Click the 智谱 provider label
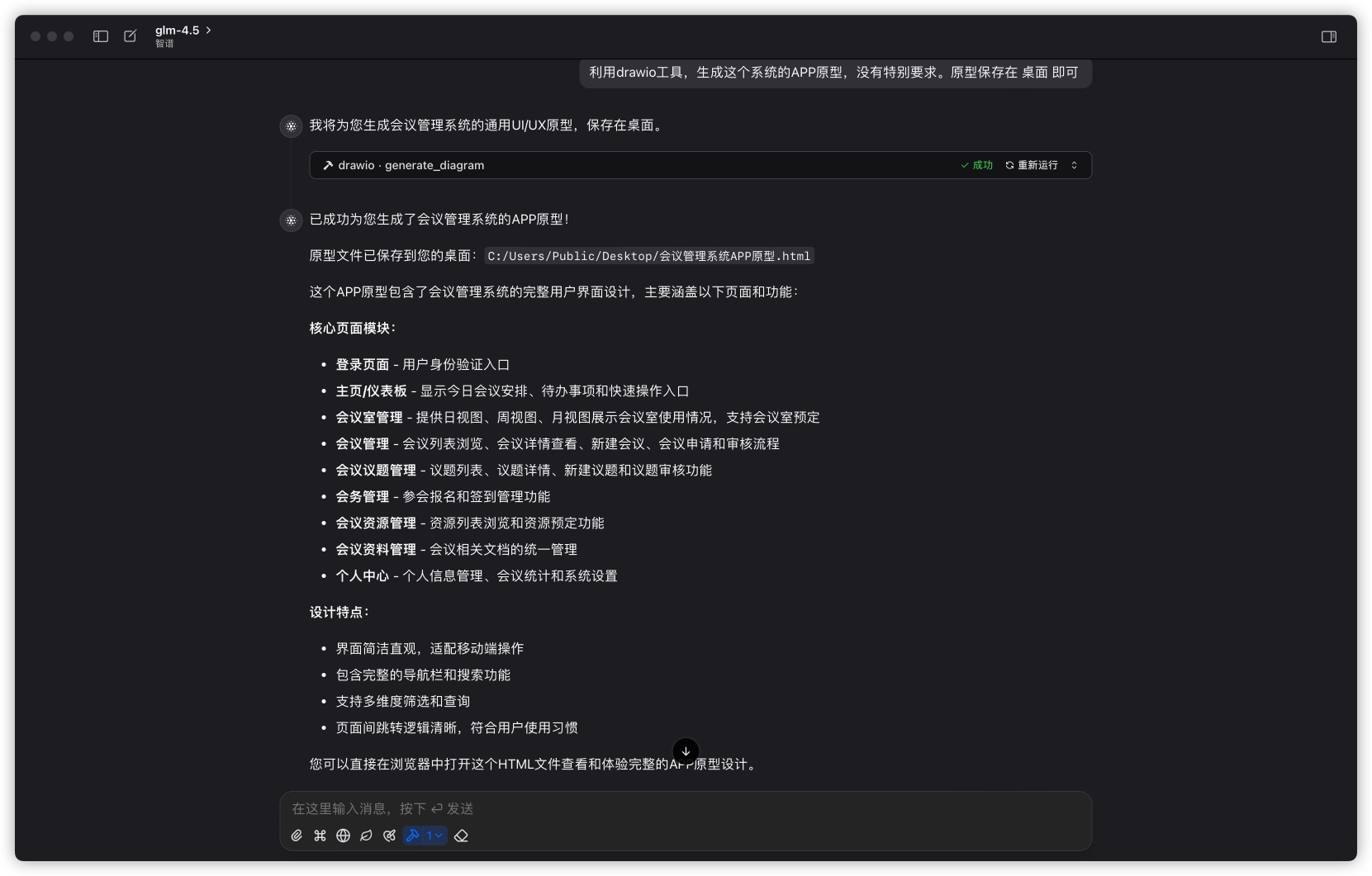 tap(164, 44)
